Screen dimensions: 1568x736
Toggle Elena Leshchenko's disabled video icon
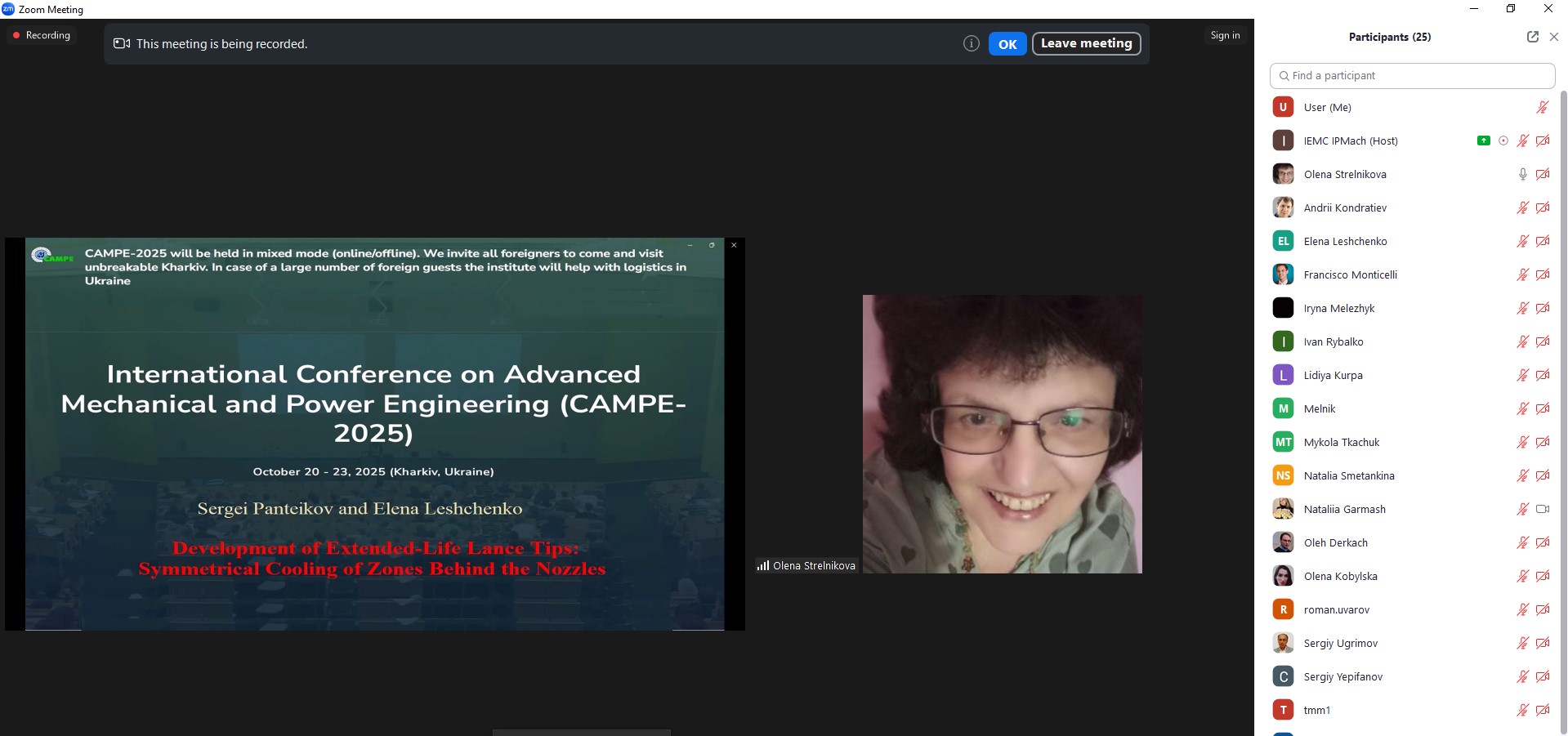tap(1543, 241)
